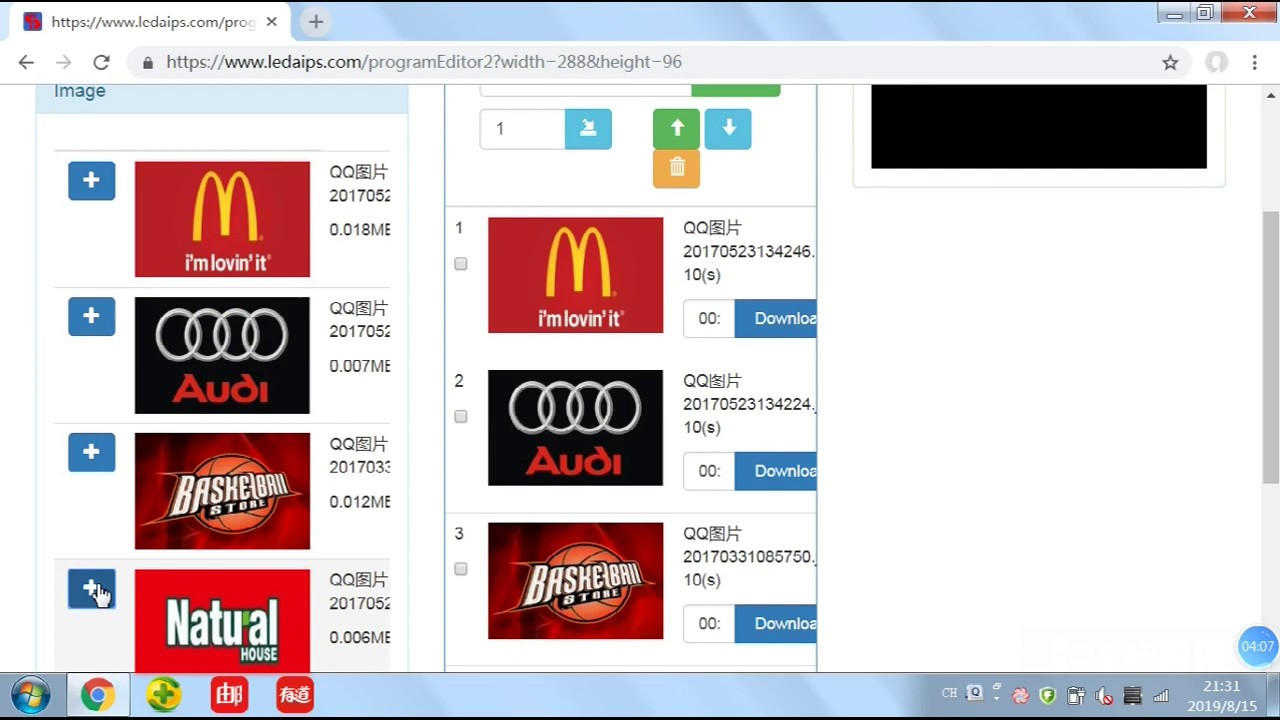The width and height of the screenshot is (1280, 720).
Task: Add the McDonald's image with plus button
Action: click(91, 181)
